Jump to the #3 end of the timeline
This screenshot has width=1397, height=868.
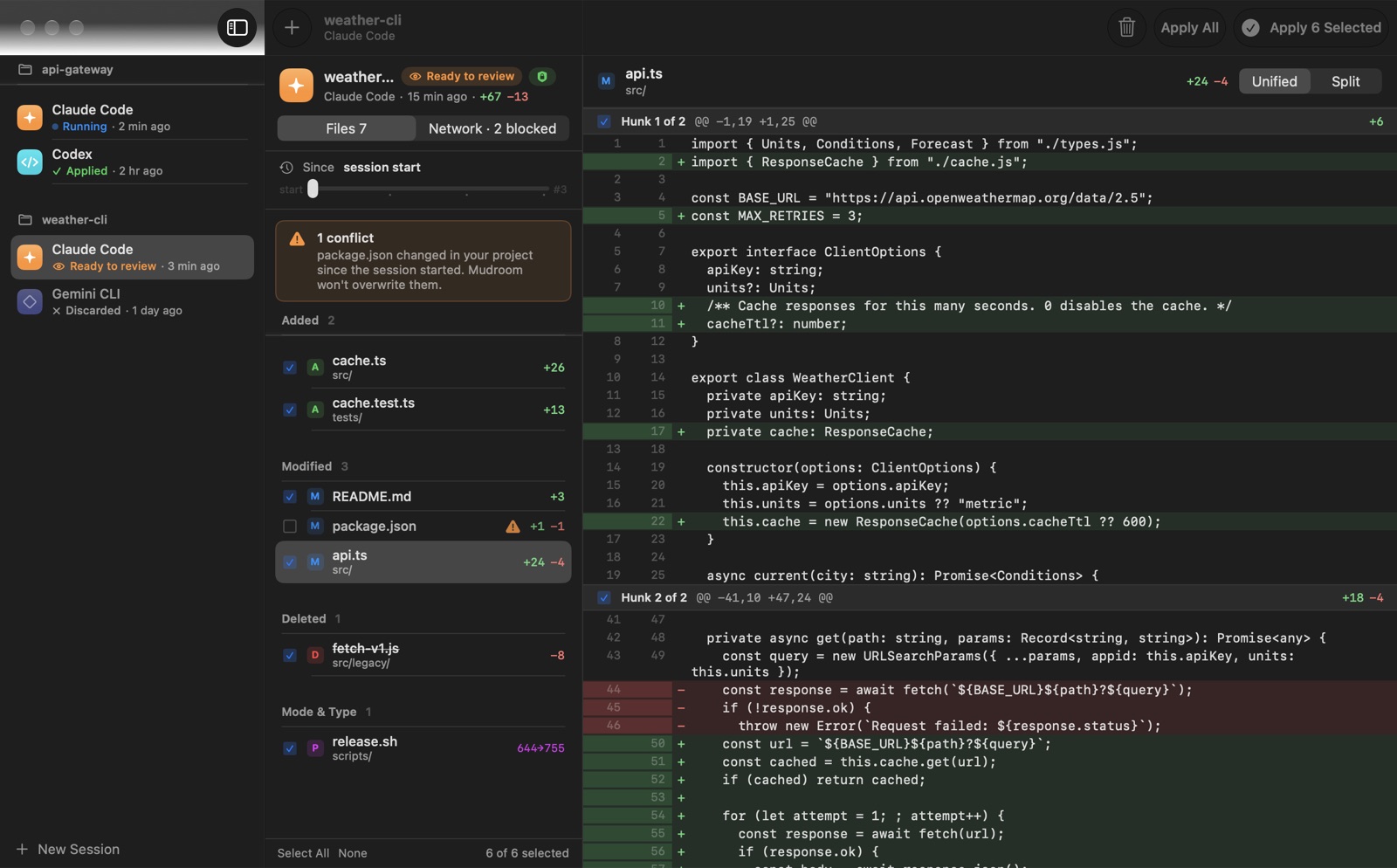coord(560,189)
